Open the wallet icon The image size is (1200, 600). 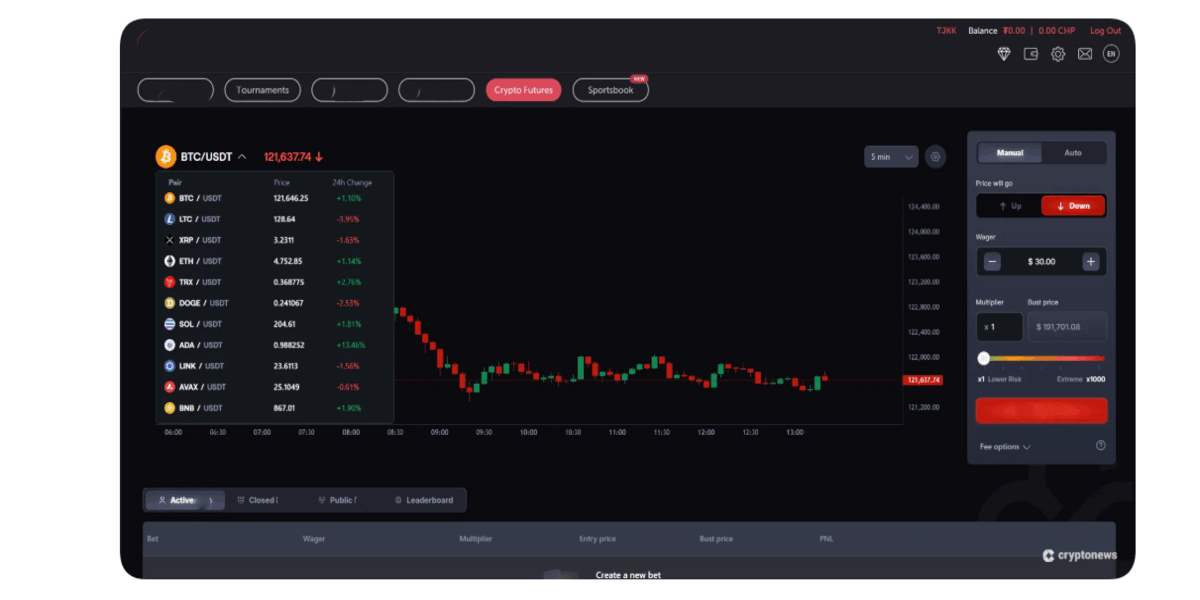point(1031,54)
